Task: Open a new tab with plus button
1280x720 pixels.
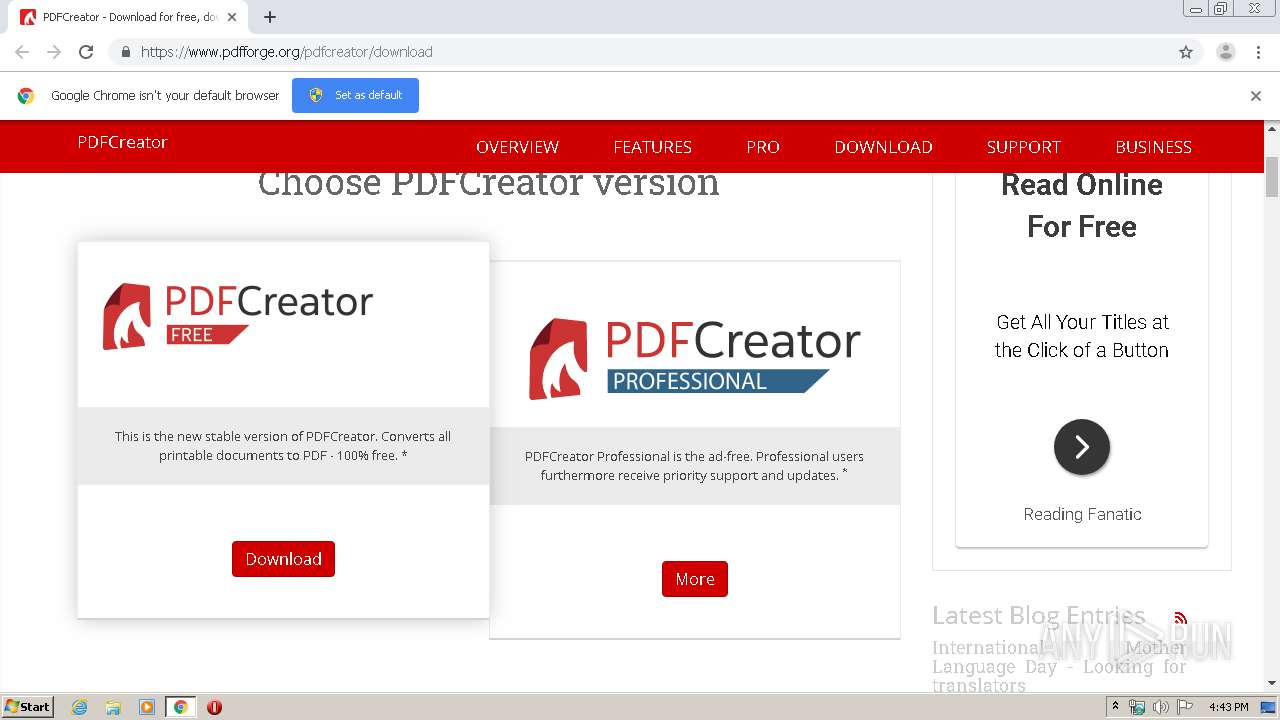Action: (x=270, y=17)
